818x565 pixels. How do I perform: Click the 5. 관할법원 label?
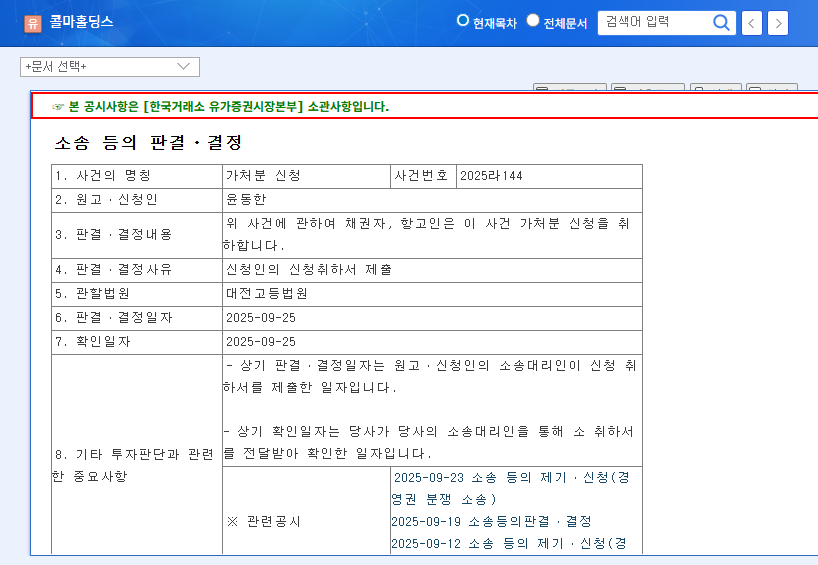(x=92, y=294)
